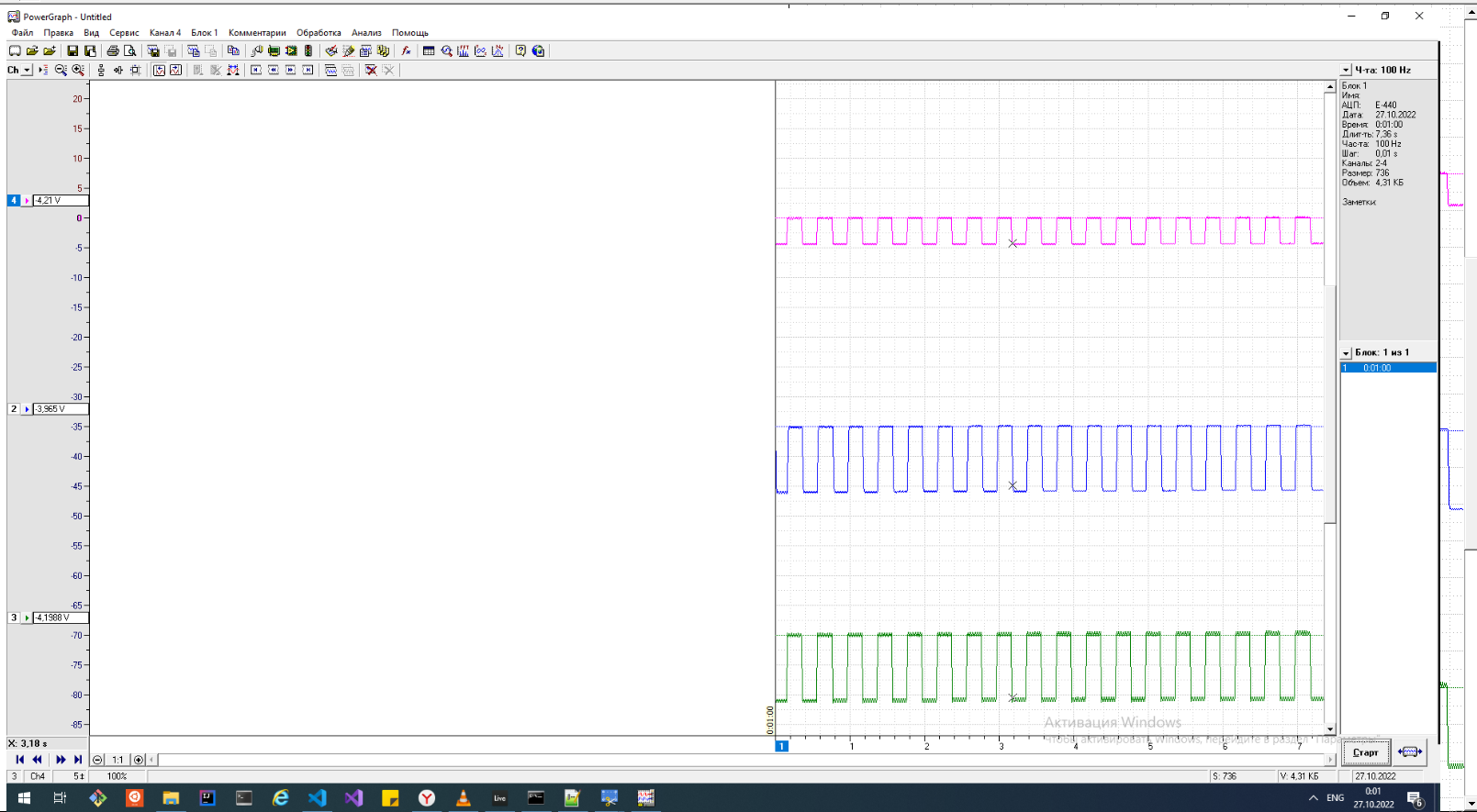The image size is (1477, 812).
Task: Click the plus zoom button by 1:1
Action: (x=139, y=760)
